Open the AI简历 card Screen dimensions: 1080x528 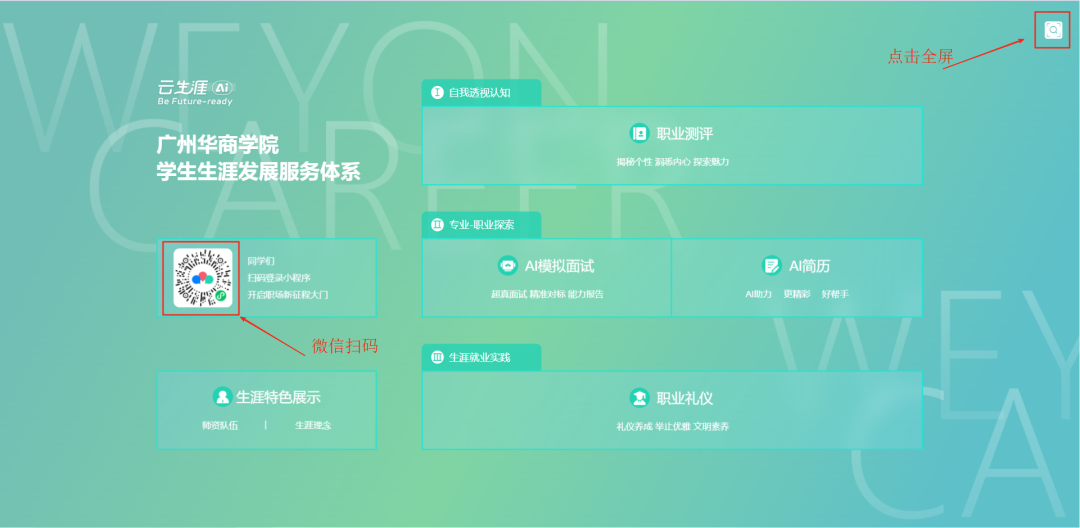click(x=797, y=277)
